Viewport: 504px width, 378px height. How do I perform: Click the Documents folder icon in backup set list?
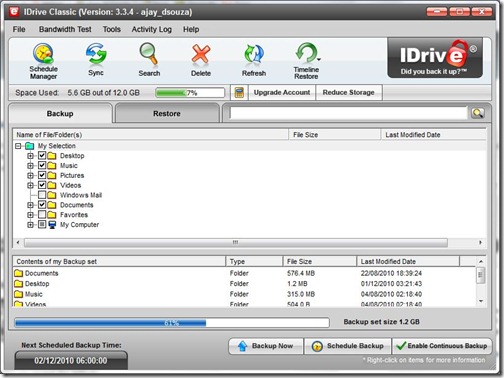(x=19, y=273)
